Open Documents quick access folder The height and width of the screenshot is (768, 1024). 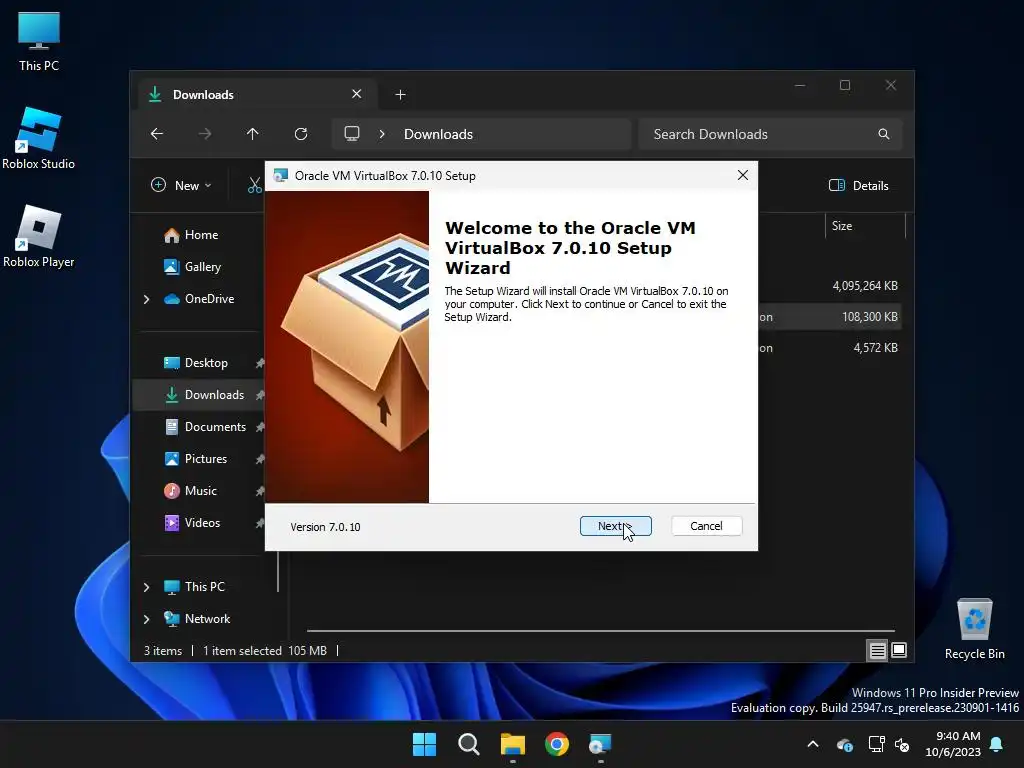215,426
